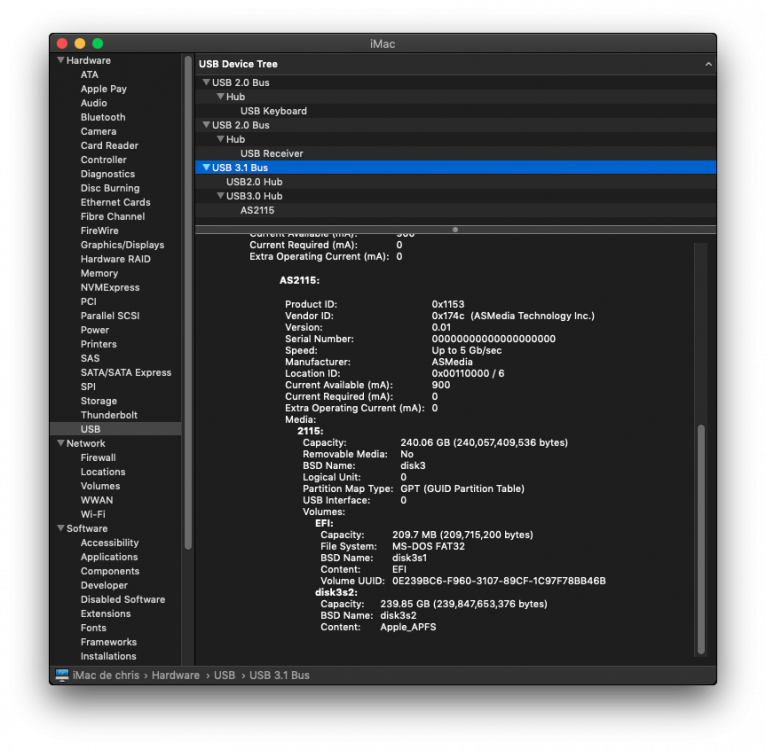Select Graphics/Displays in sidebar
This screenshot has width=766, height=750.
point(123,245)
